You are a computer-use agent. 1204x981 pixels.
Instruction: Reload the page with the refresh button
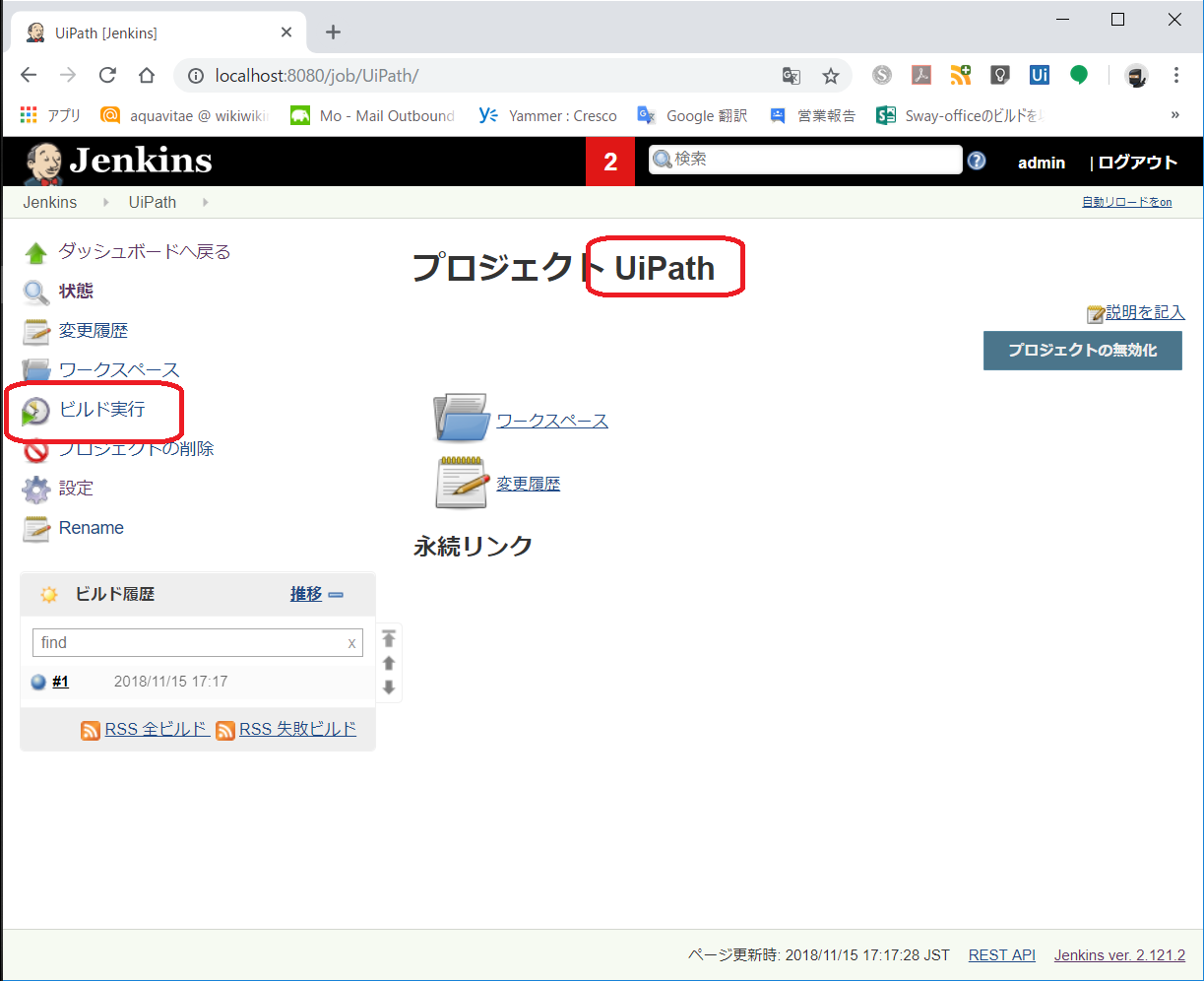coord(107,75)
